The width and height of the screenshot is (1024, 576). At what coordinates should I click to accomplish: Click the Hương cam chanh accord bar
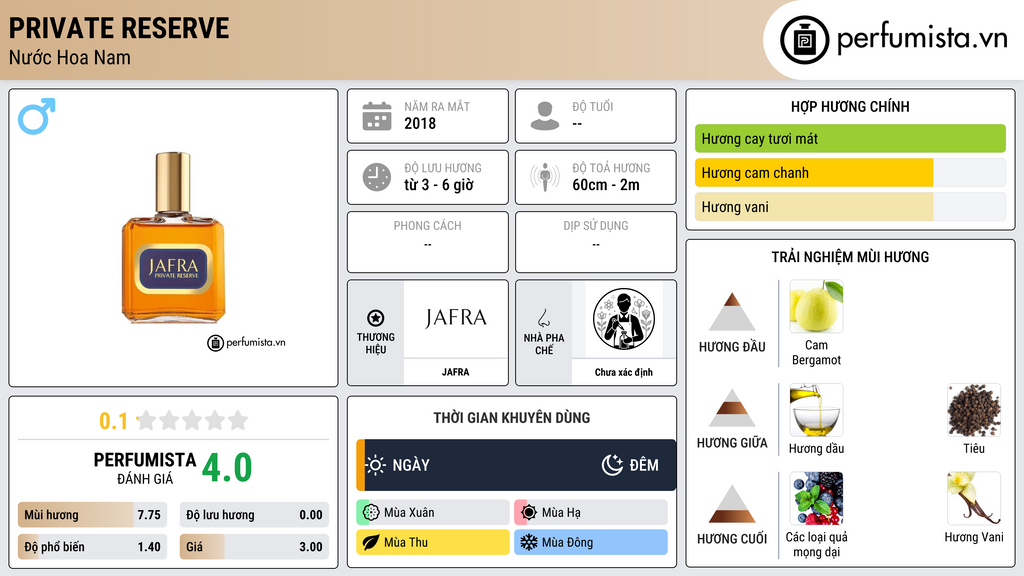coord(850,173)
